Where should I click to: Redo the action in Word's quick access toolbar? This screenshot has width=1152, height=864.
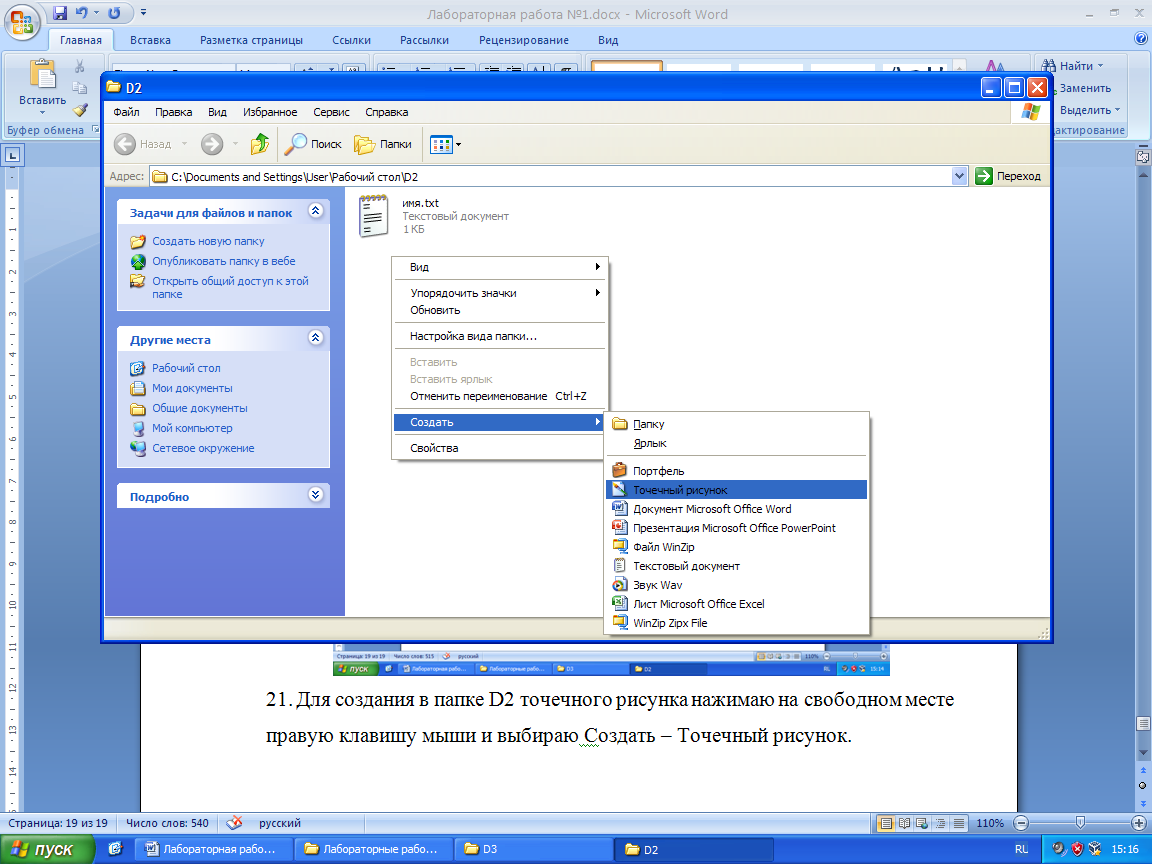pyautogui.click(x=115, y=13)
